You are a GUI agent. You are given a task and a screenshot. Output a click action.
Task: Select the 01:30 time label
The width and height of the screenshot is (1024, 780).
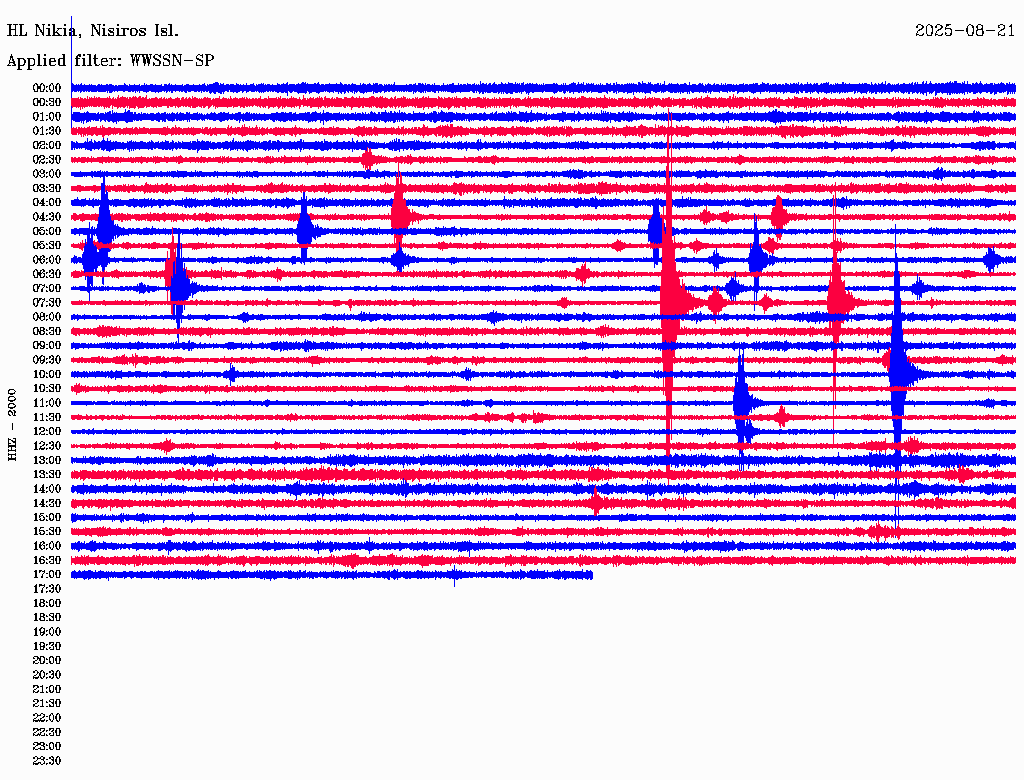tap(47, 131)
